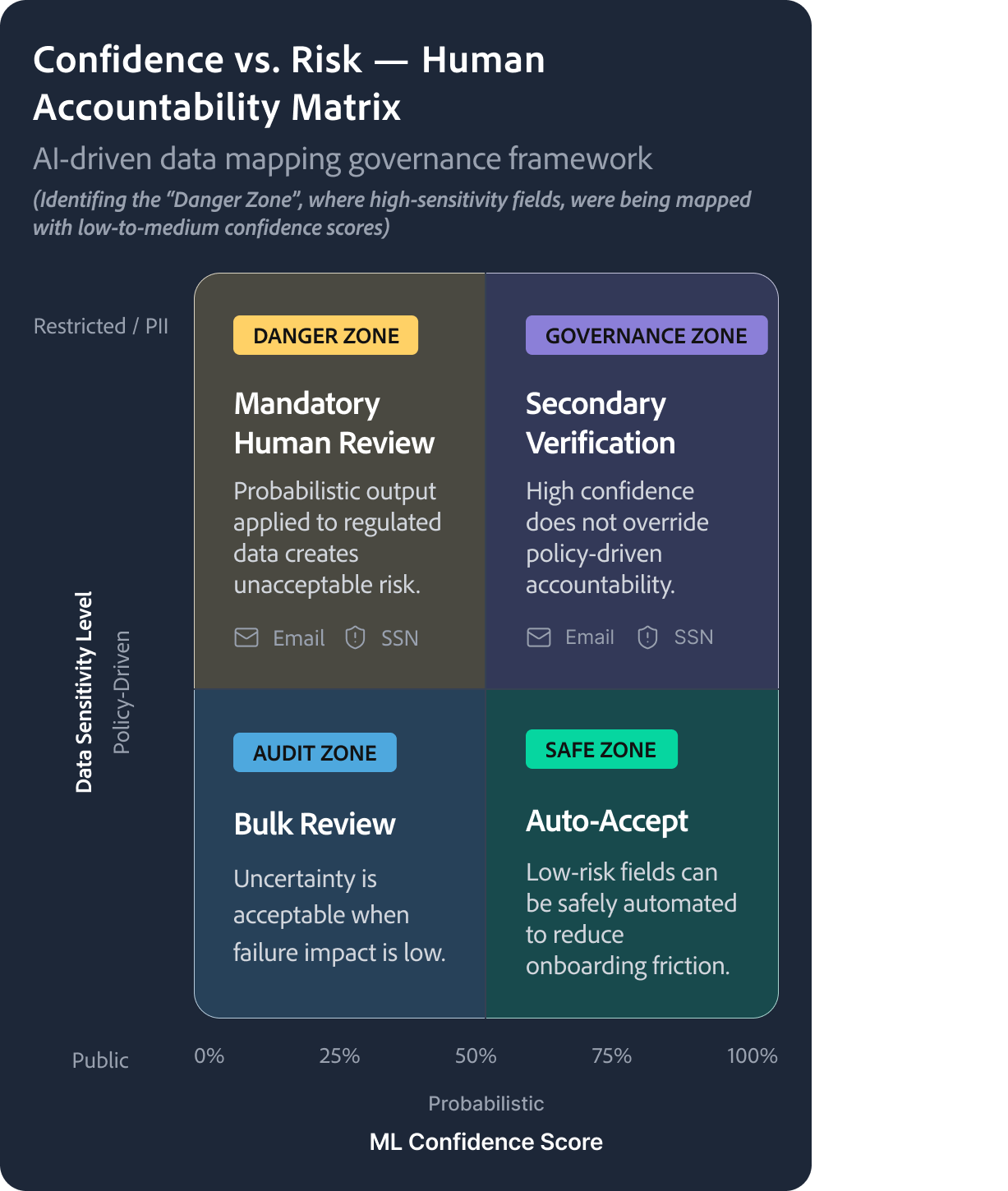Select the Public sensitivity label
Image resolution: width=1008 pixels, height=1191 pixels.
(x=100, y=1060)
